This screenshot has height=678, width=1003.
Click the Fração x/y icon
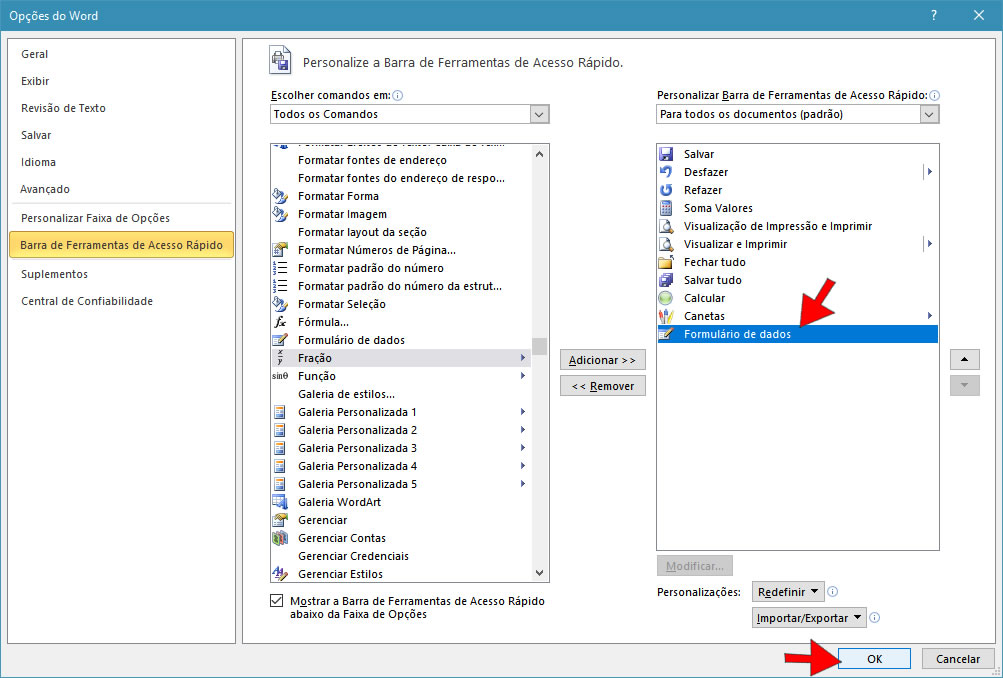(280, 358)
